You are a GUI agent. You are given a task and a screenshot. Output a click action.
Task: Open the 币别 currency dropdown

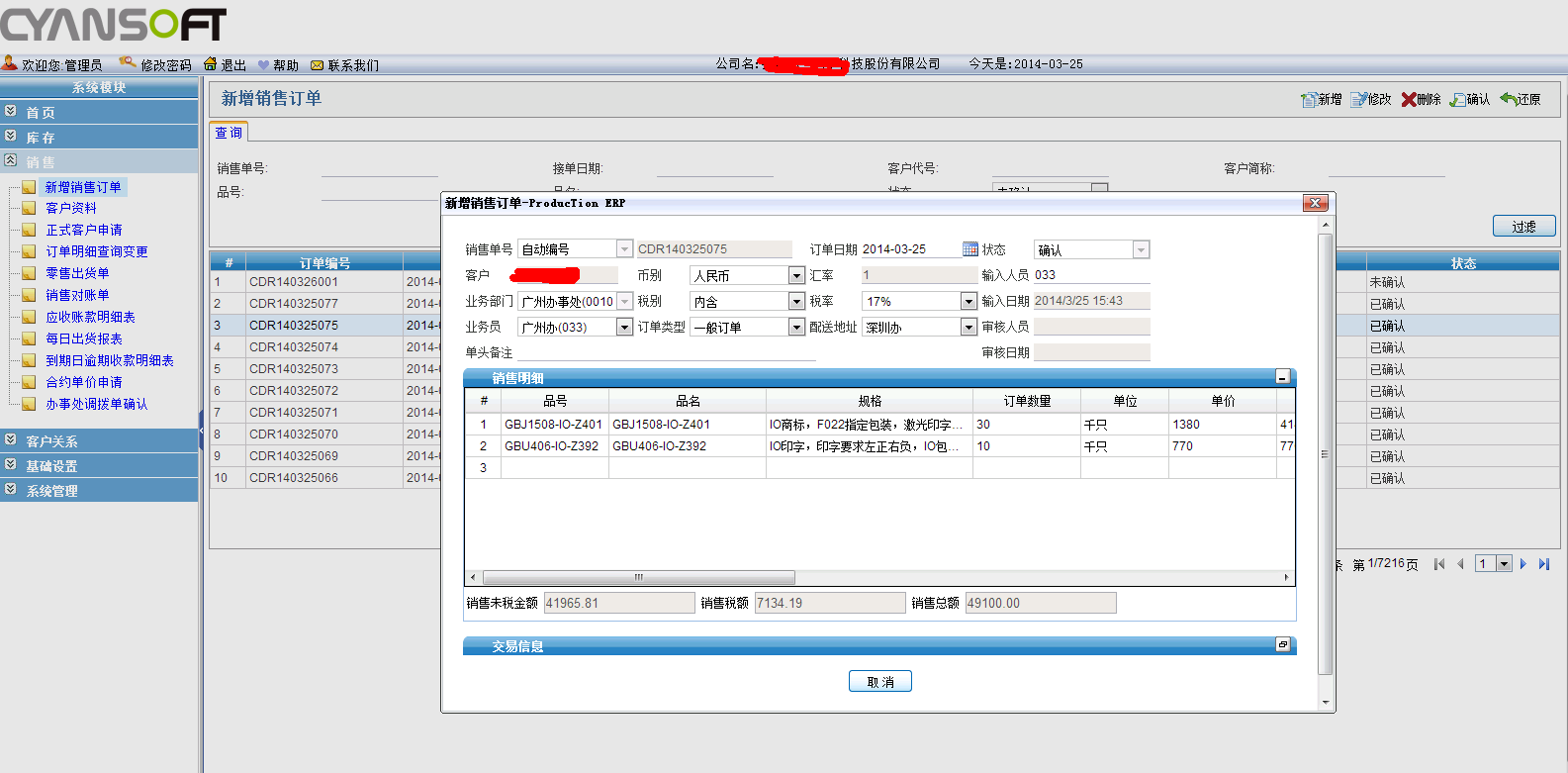(x=796, y=276)
